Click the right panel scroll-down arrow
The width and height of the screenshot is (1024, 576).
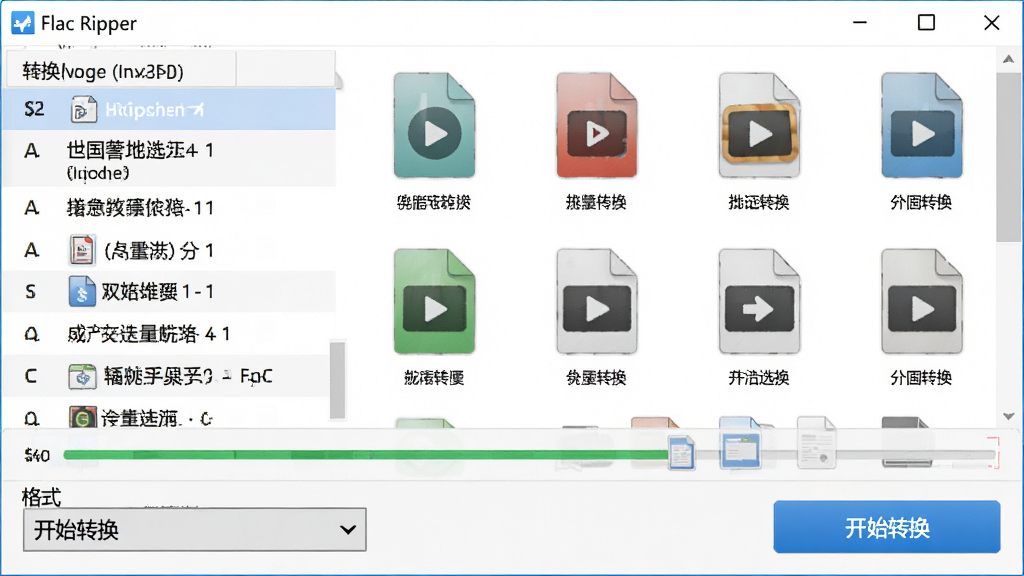click(1008, 416)
